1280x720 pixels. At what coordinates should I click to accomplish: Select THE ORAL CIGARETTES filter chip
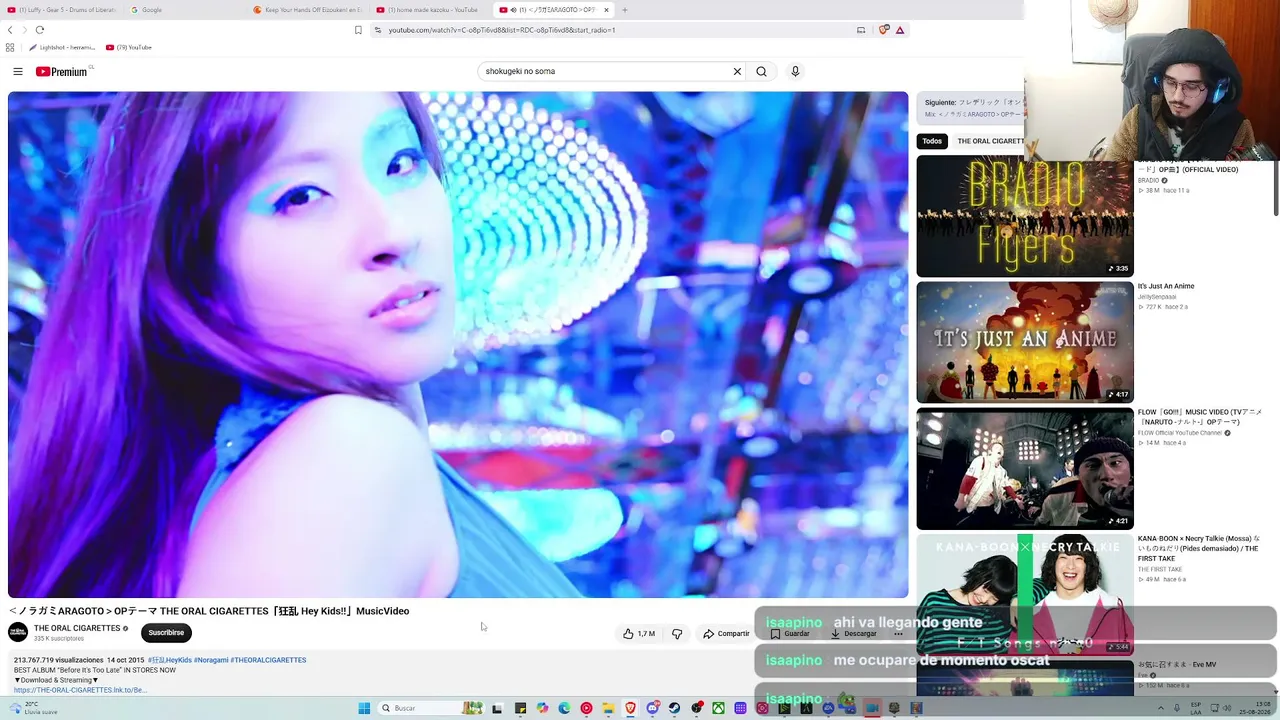pos(989,141)
